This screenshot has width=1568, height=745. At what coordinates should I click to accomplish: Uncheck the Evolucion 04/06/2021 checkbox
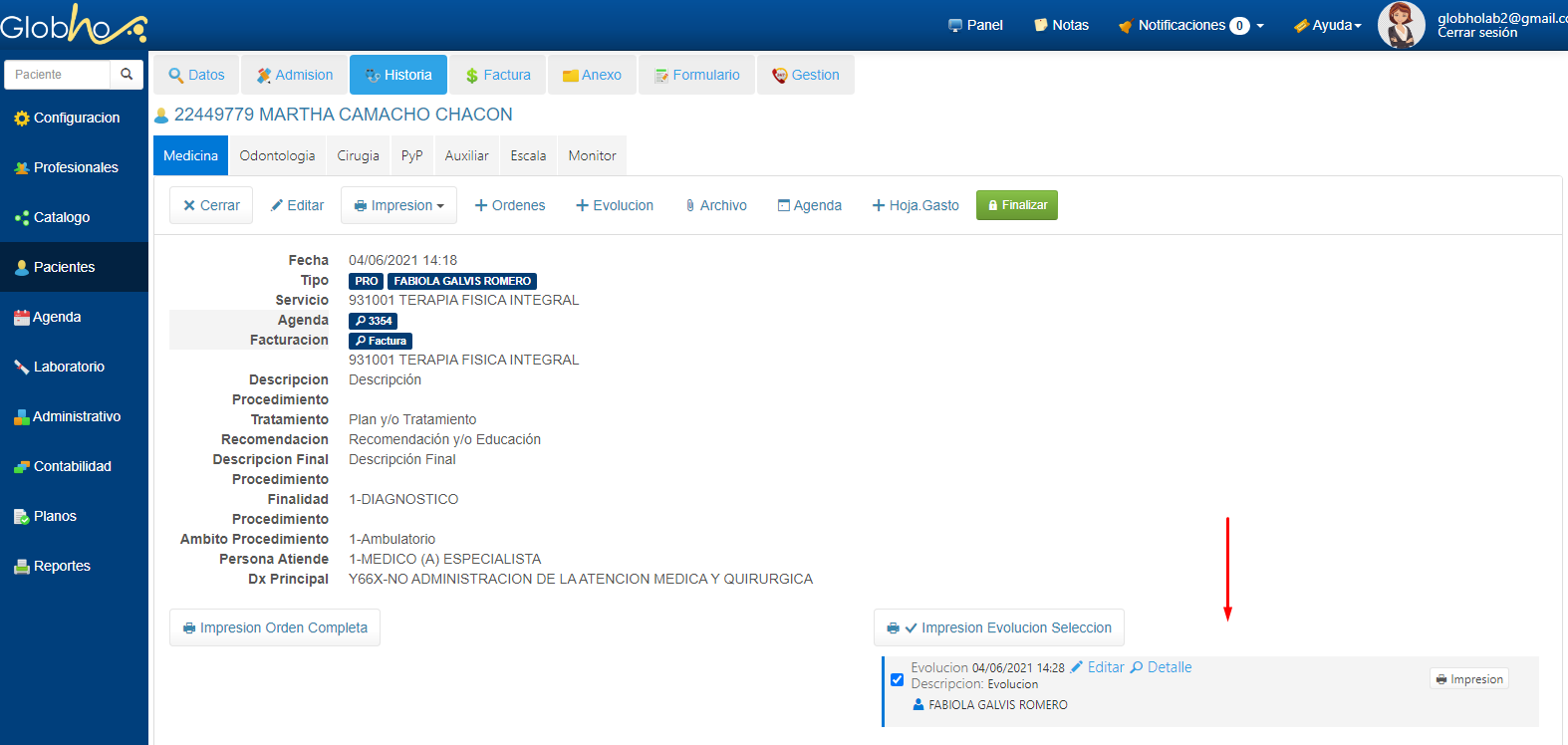(897, 679)
